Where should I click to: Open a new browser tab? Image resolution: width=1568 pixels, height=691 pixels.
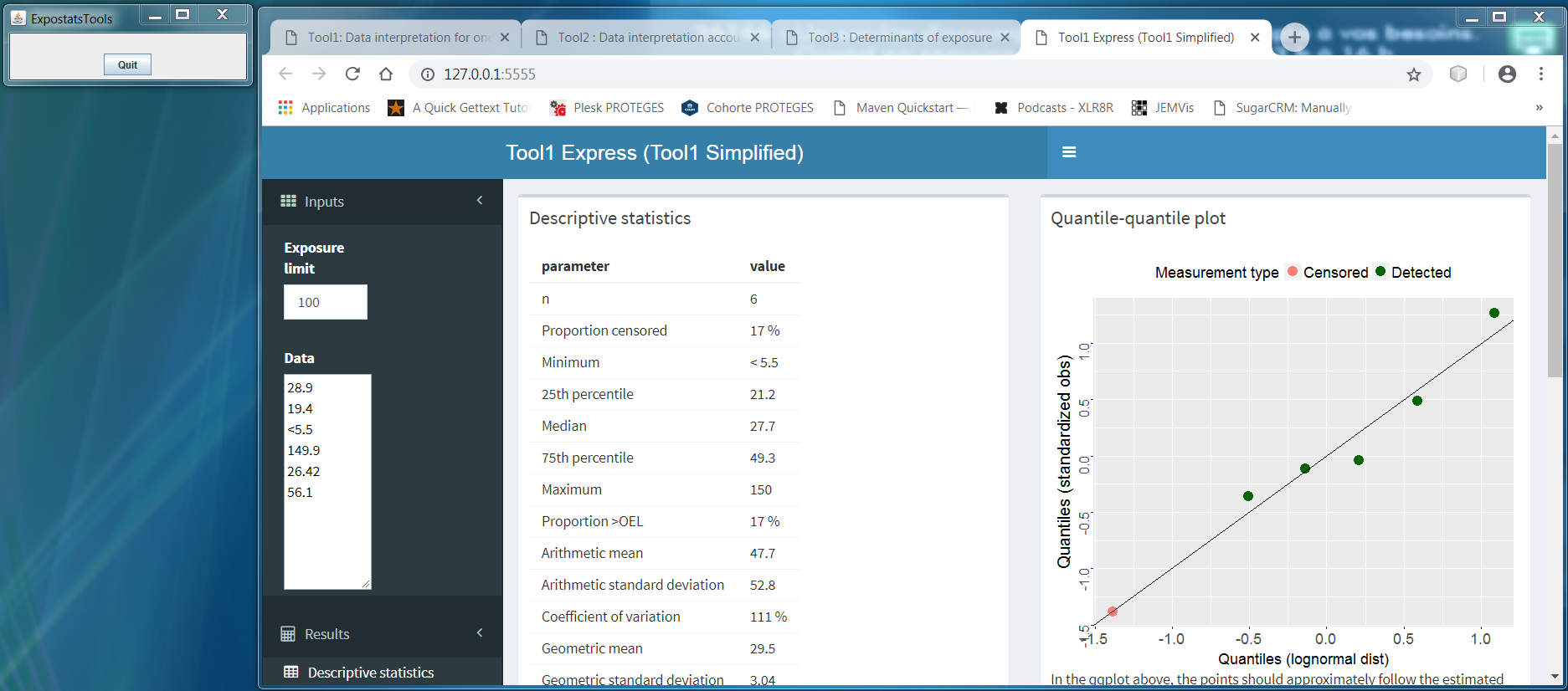(x=1294, y=38)
